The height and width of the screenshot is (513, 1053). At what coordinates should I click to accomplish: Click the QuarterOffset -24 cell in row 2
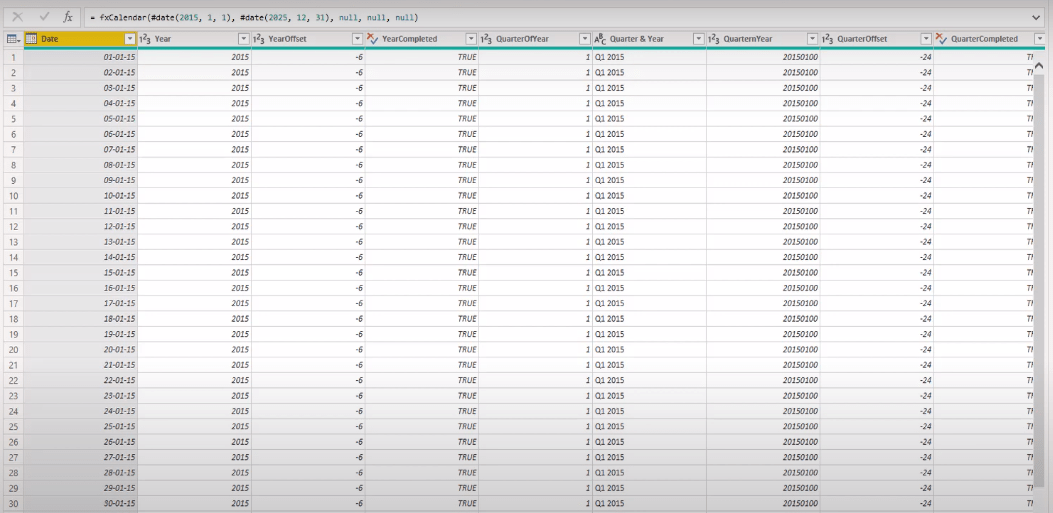pyautogui.click(x=877, y=73)
